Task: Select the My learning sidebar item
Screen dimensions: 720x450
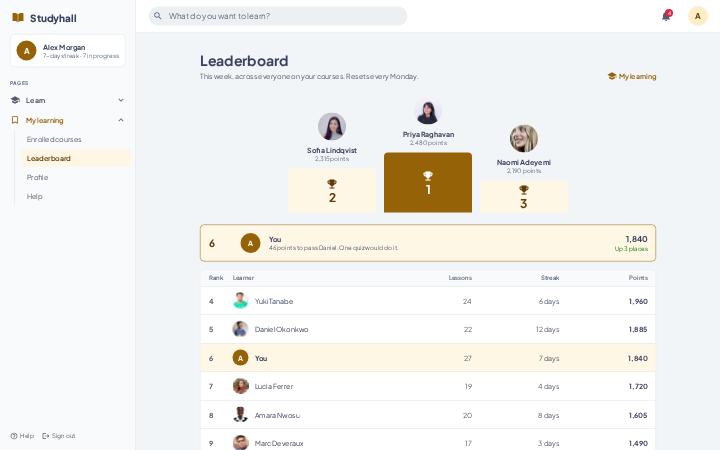Action: click(x=68, y=120)
